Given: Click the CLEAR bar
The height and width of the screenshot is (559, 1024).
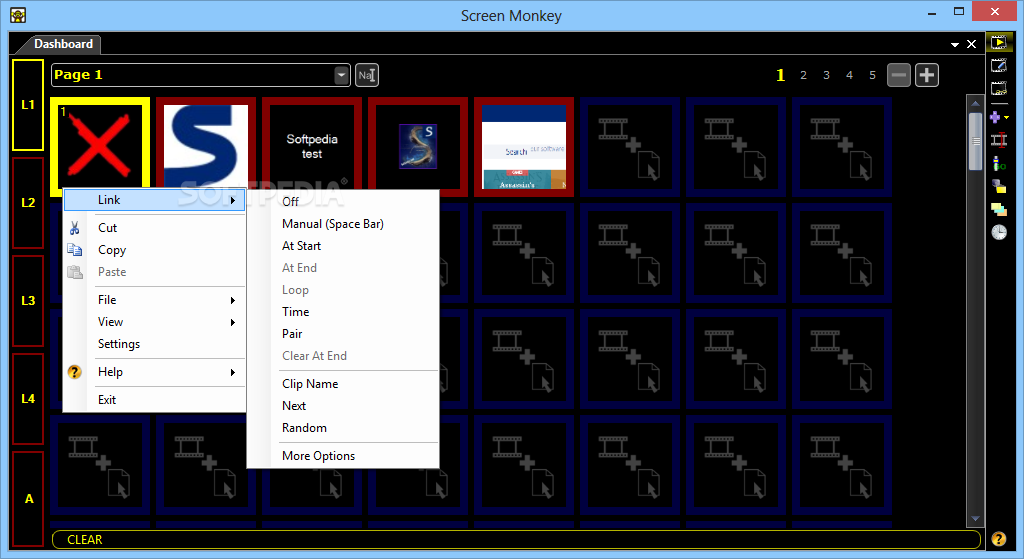Looking at the screenshot, I should pos(516,539).
